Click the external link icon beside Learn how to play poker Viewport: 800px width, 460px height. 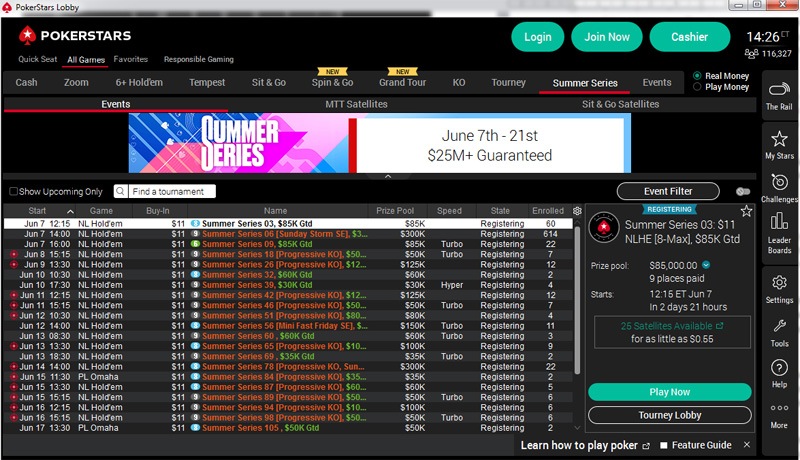(x=646, y=446)
